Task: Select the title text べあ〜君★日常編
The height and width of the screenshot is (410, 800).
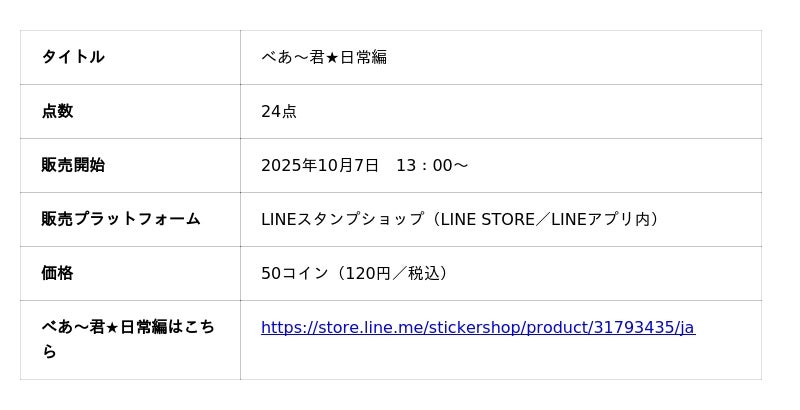Action: click(x=324, y=57)
